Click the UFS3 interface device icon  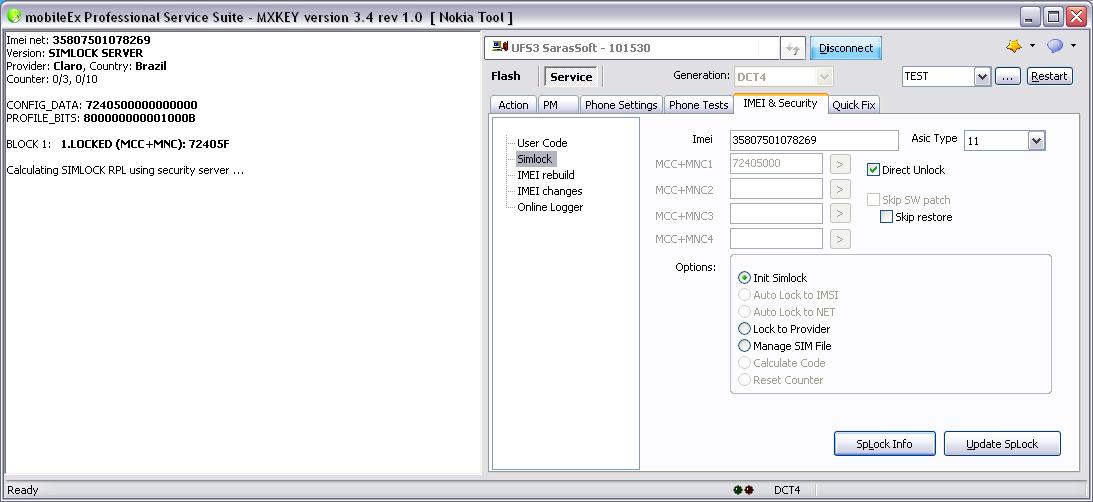pyautogui.click(x=499, y=47)
